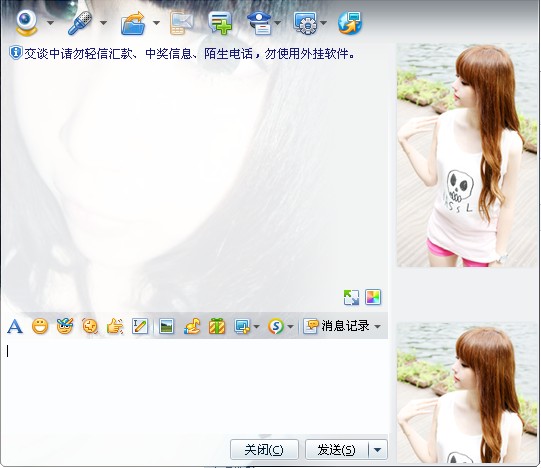The height and width of the screenshot is (468, 541).
Task: Open the send file folder icon
Action: 133,23
